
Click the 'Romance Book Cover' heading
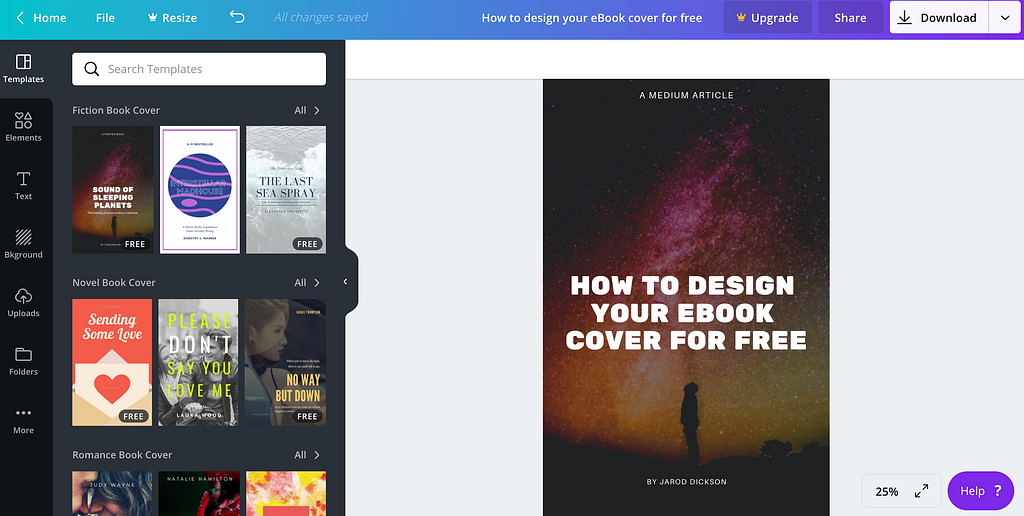click(122, 455)
